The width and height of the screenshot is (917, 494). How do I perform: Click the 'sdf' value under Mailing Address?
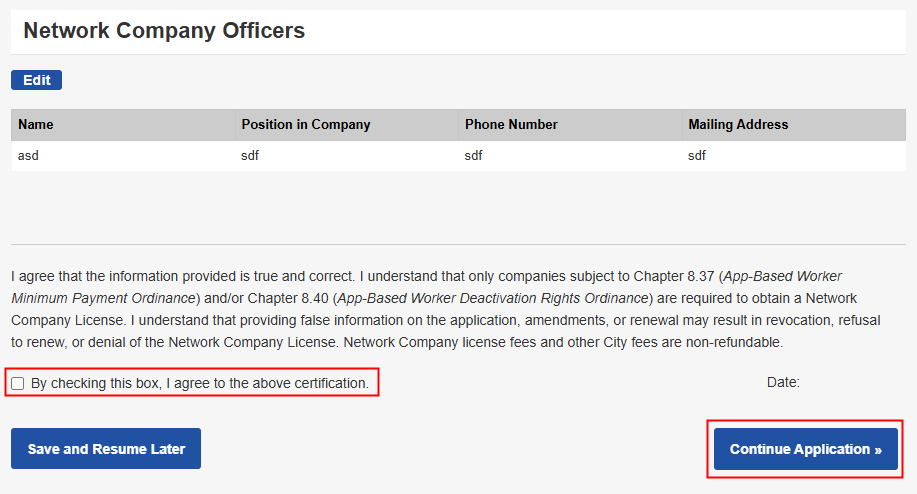coord(697,155)
